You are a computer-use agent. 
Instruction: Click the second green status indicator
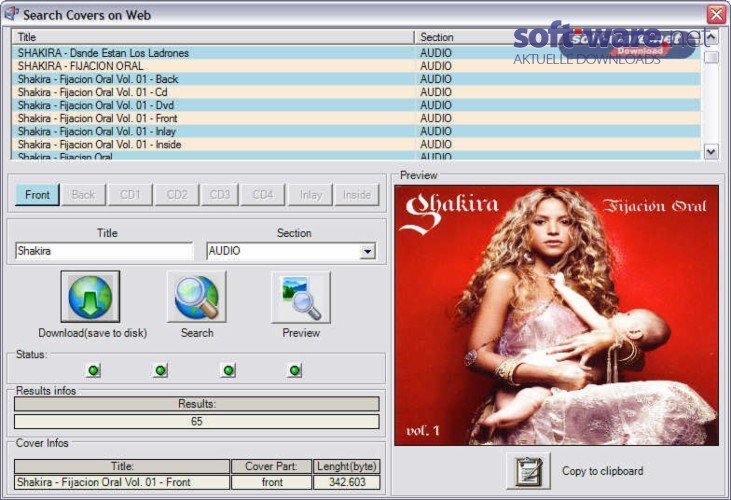coord(161,370)
